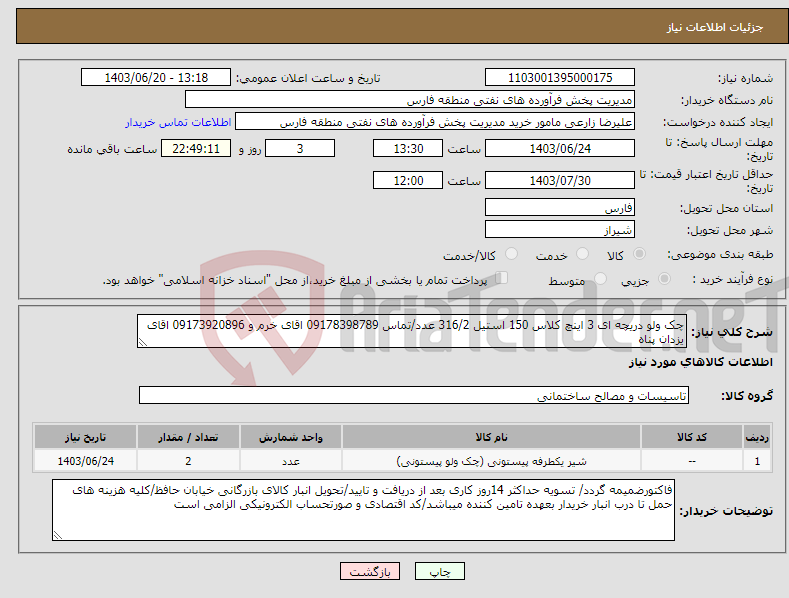Click the واحد شمارش column header
Image resolution: width=789 pixels, height=598 pixels.
(291, 437)
